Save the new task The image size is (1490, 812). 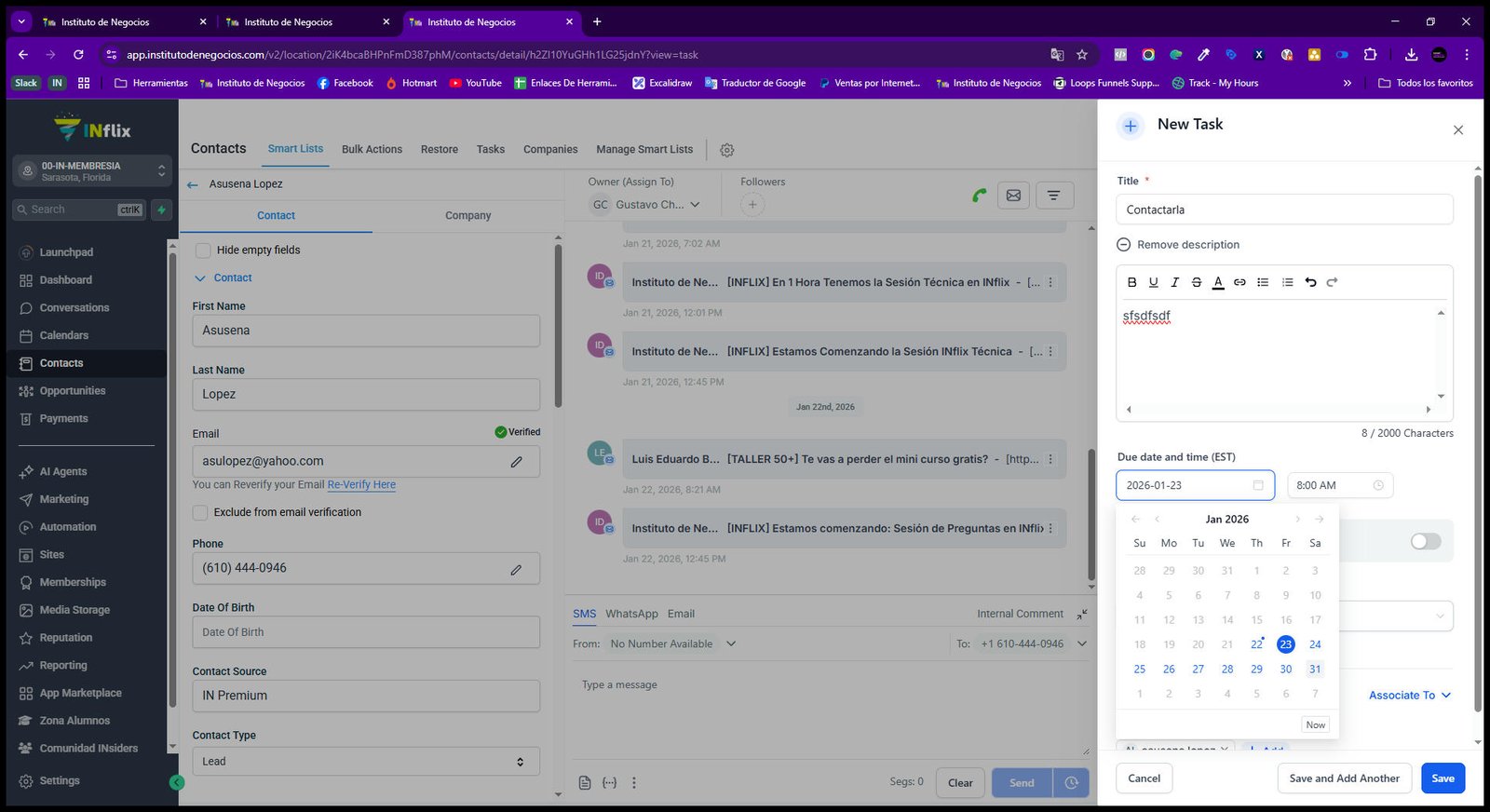[x=1443, y=778]
